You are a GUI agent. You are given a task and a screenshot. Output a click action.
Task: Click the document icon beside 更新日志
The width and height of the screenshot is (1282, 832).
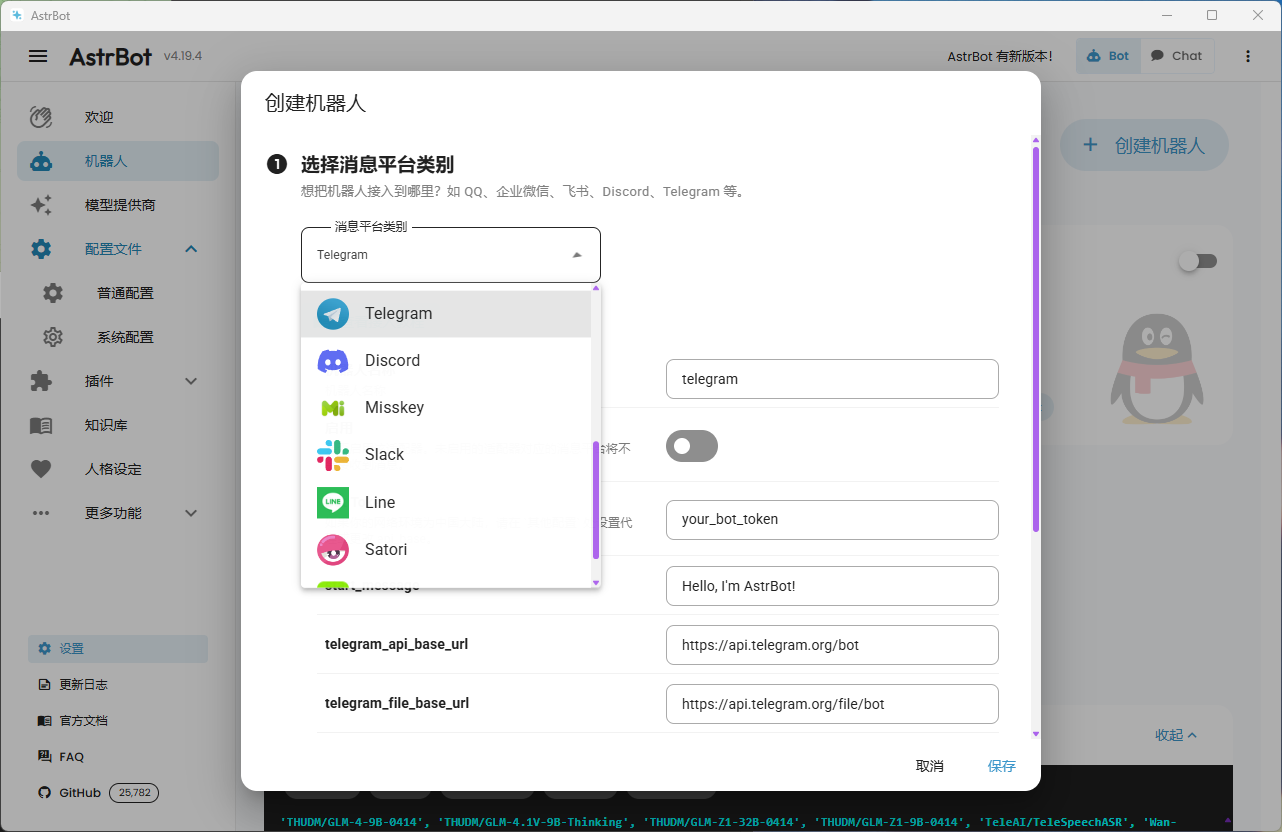(44, 685)
